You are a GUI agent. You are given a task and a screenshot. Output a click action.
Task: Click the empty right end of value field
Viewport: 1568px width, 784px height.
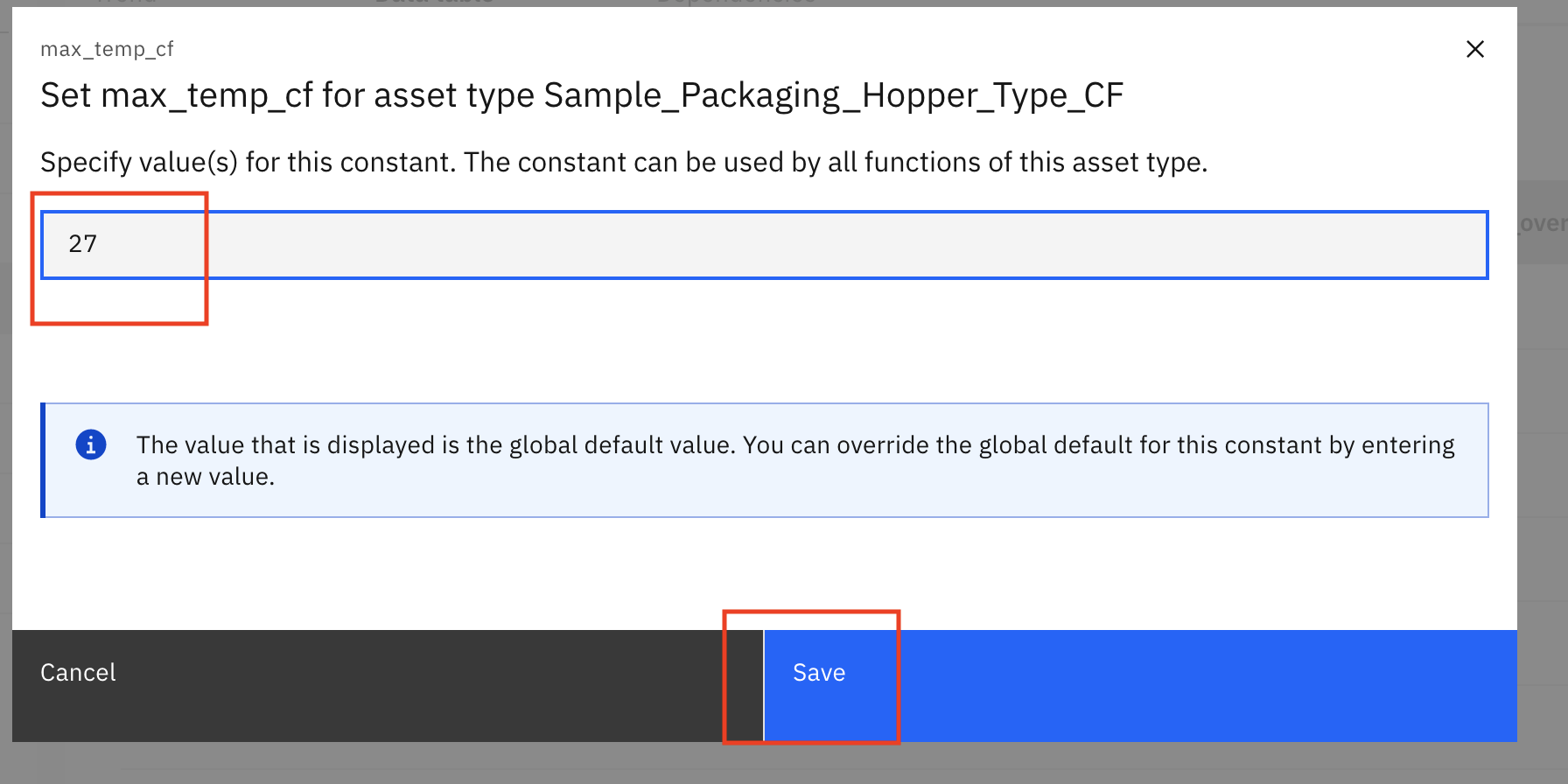1400,244
